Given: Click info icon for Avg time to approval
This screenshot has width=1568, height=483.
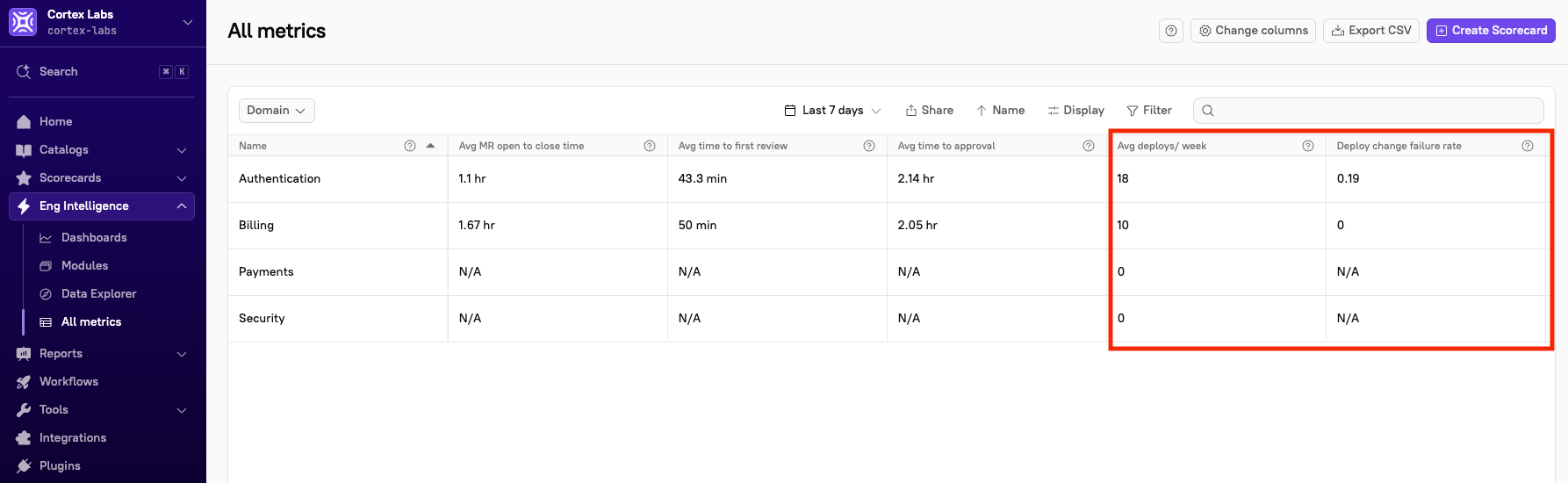Looking at the screenshot, I should click(1089, 146).
